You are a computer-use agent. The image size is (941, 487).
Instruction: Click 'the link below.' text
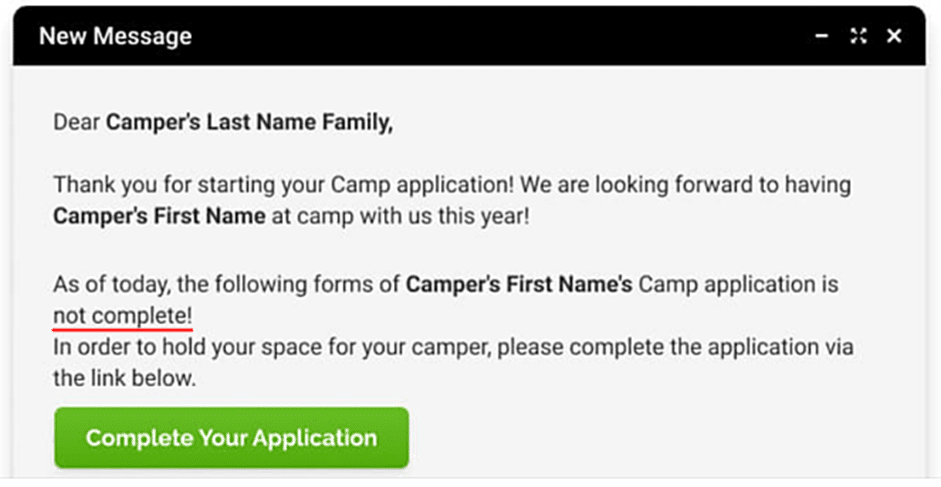(125, 379)
